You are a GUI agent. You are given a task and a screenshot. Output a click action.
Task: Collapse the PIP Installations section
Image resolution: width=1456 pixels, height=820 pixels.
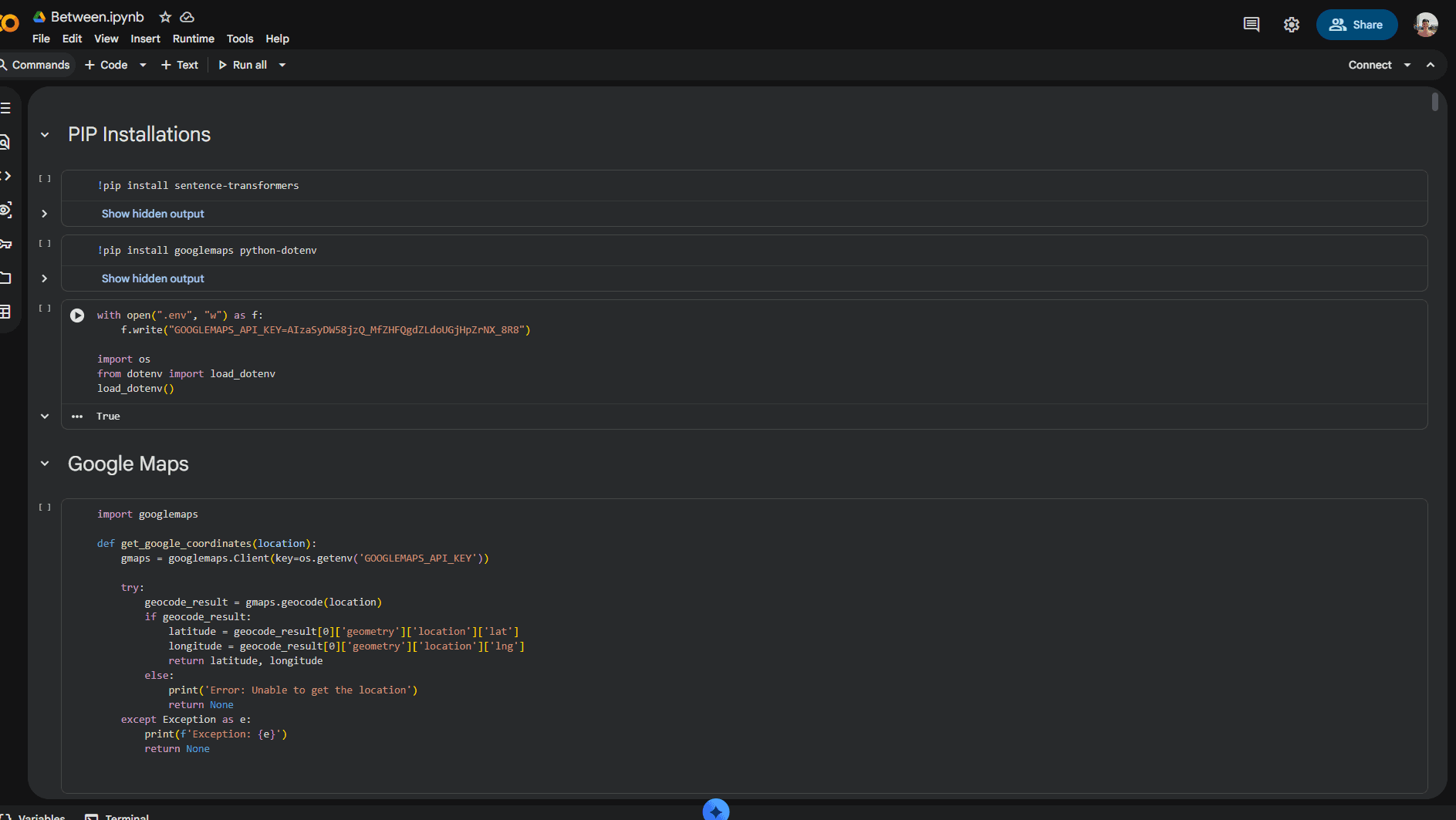coord(45,135)
